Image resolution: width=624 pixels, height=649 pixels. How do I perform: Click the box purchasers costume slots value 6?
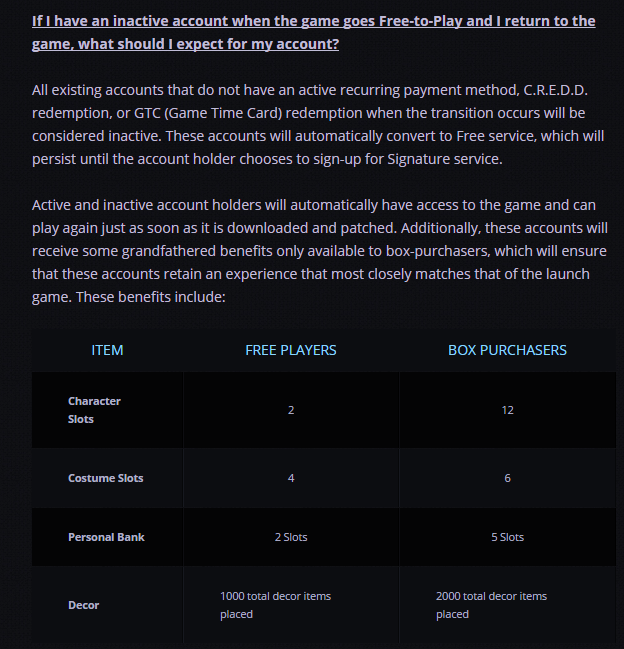(x=507, y=478)
